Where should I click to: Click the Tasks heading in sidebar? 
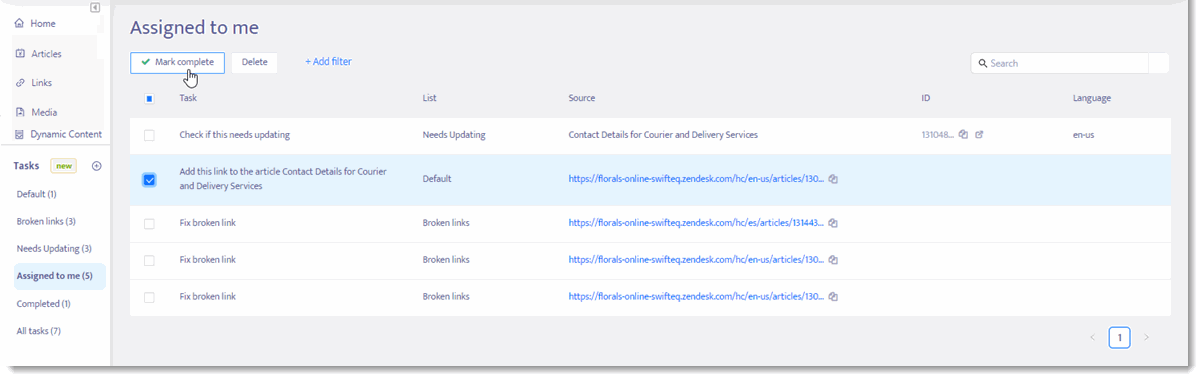click(27, 166)
